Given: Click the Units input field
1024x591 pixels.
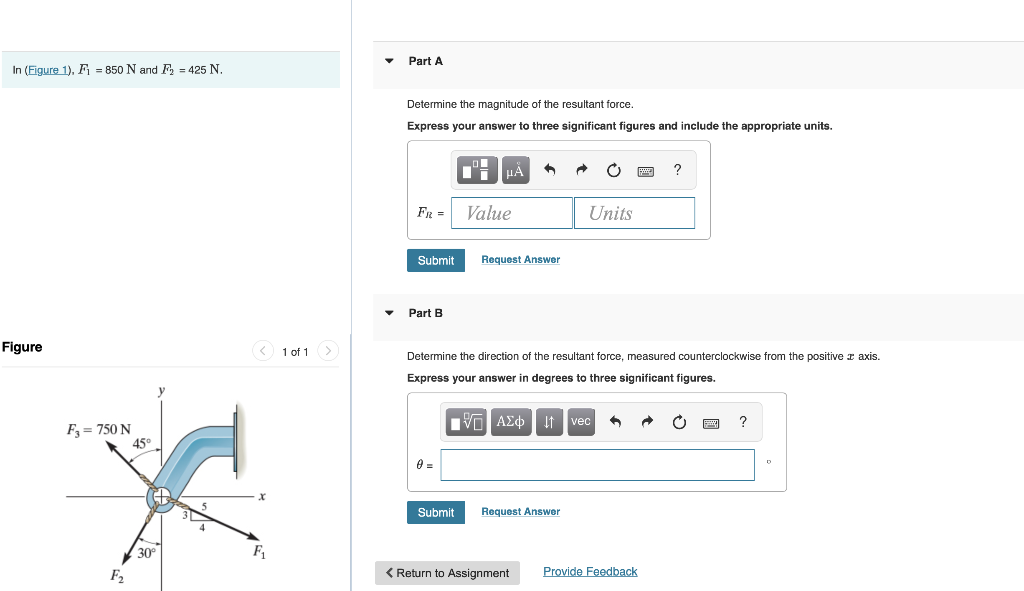Looking at the screenshot, I should point(634,213).
